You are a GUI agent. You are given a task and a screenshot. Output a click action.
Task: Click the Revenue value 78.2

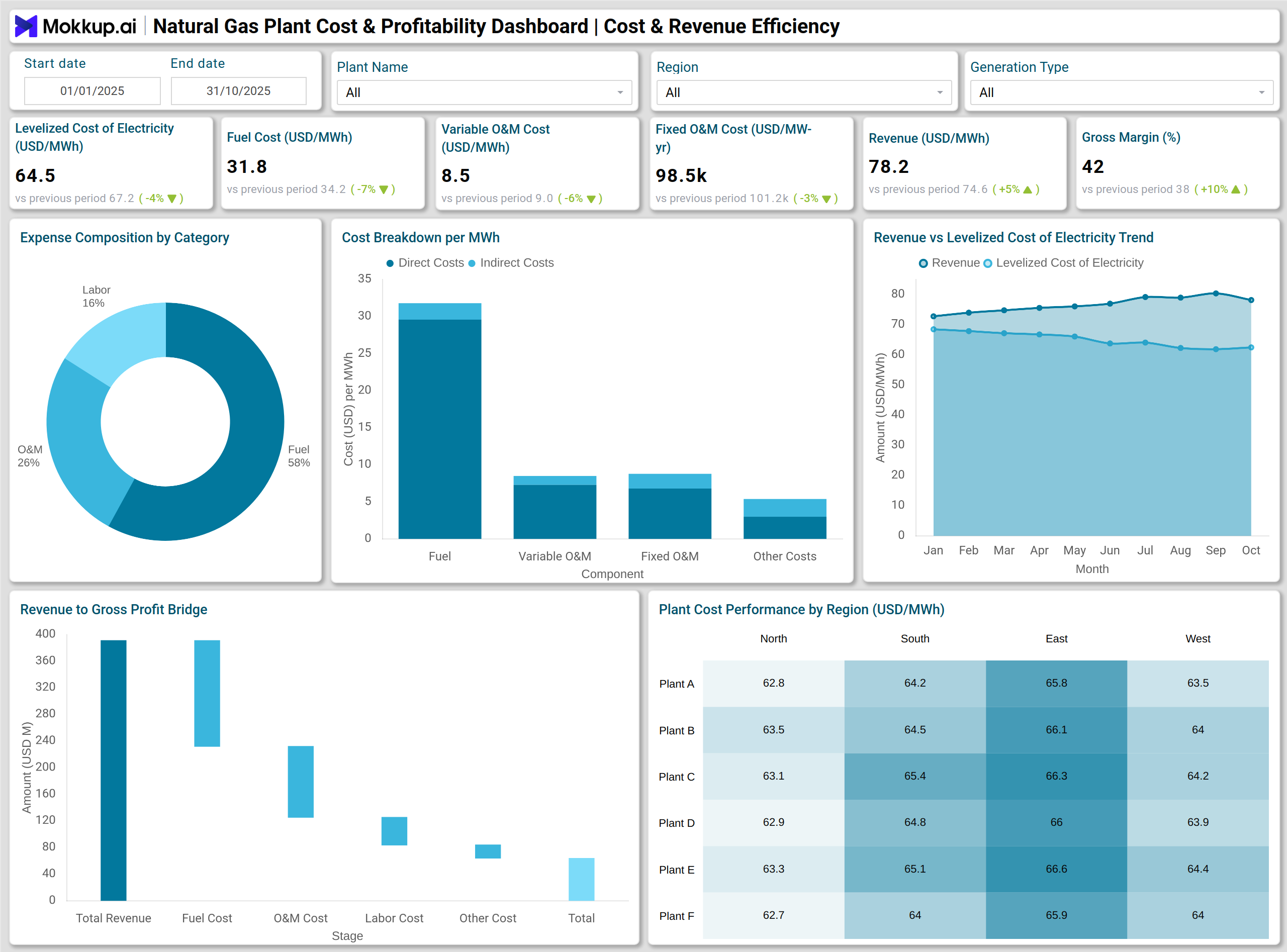[889, 166]
